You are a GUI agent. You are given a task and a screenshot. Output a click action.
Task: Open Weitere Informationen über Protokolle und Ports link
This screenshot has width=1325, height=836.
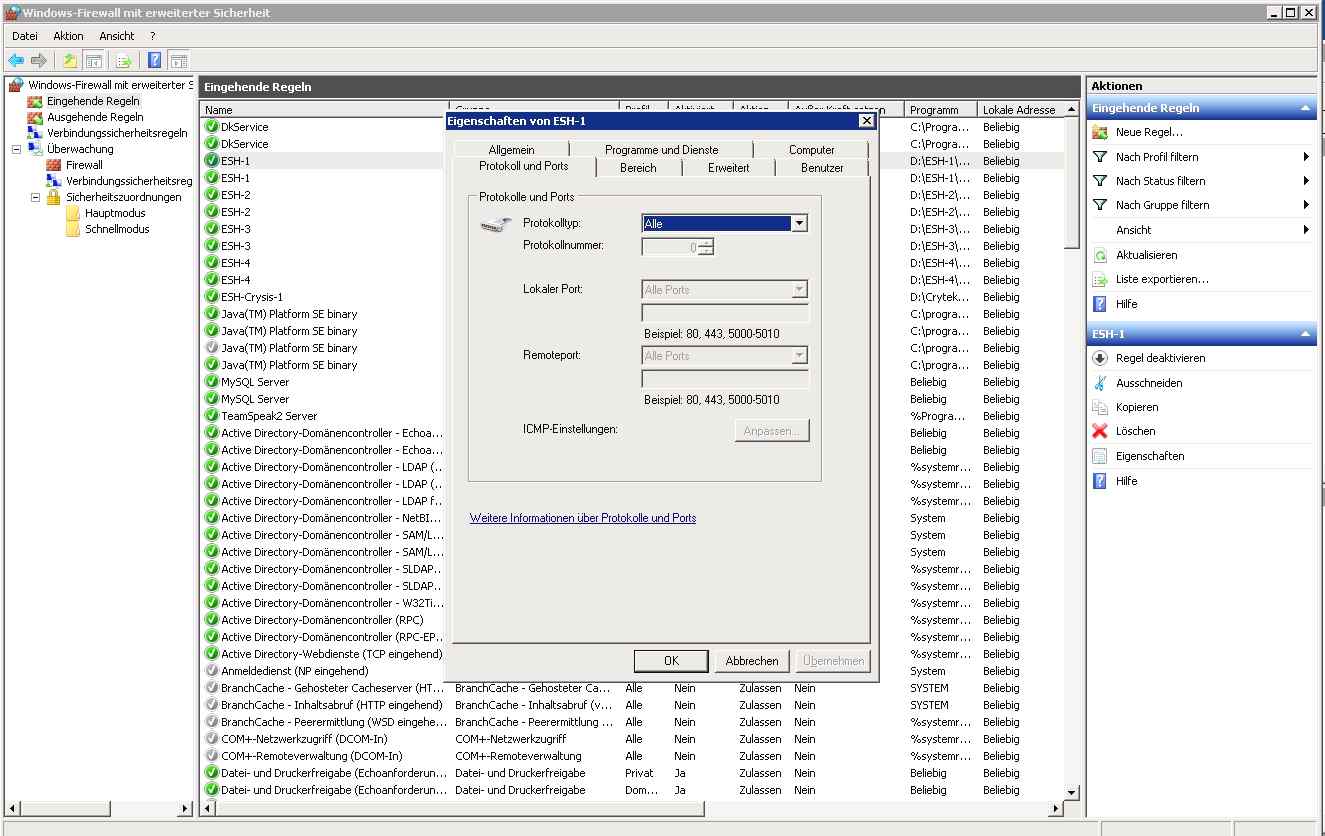point(583,518)
